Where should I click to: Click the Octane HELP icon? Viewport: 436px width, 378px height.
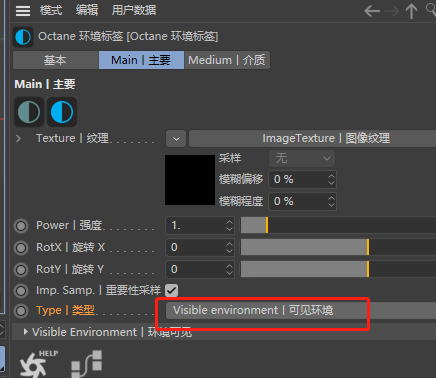coord(39,364)
